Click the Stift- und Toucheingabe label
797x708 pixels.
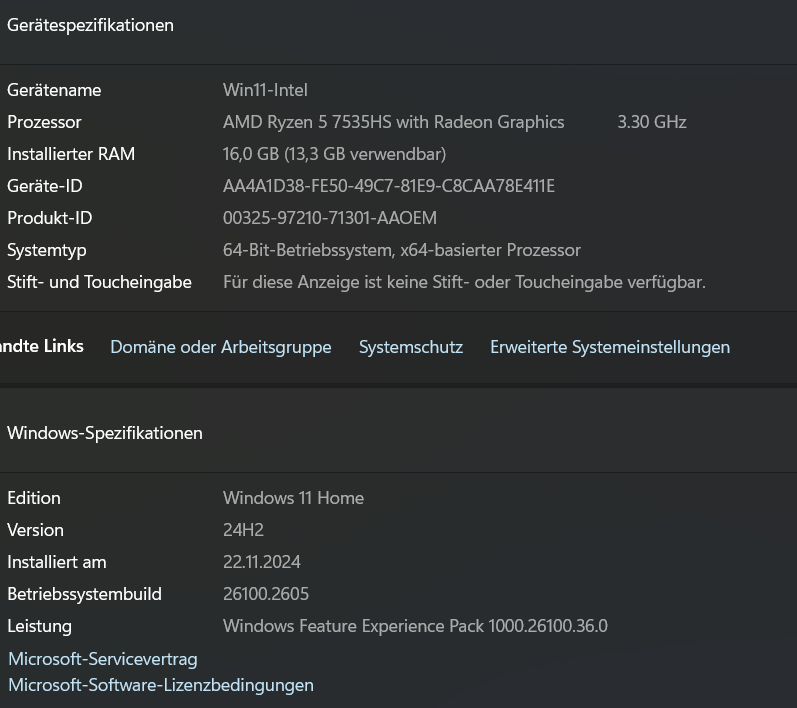tap(99, 282)
